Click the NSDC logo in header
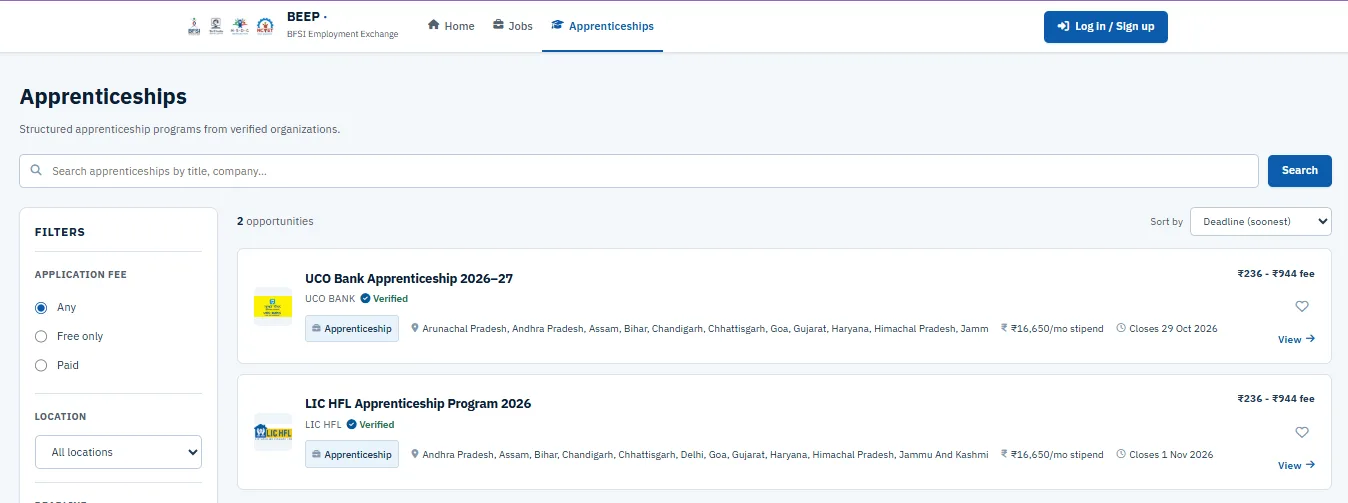 pyautogui.click(x=240, y=27)
